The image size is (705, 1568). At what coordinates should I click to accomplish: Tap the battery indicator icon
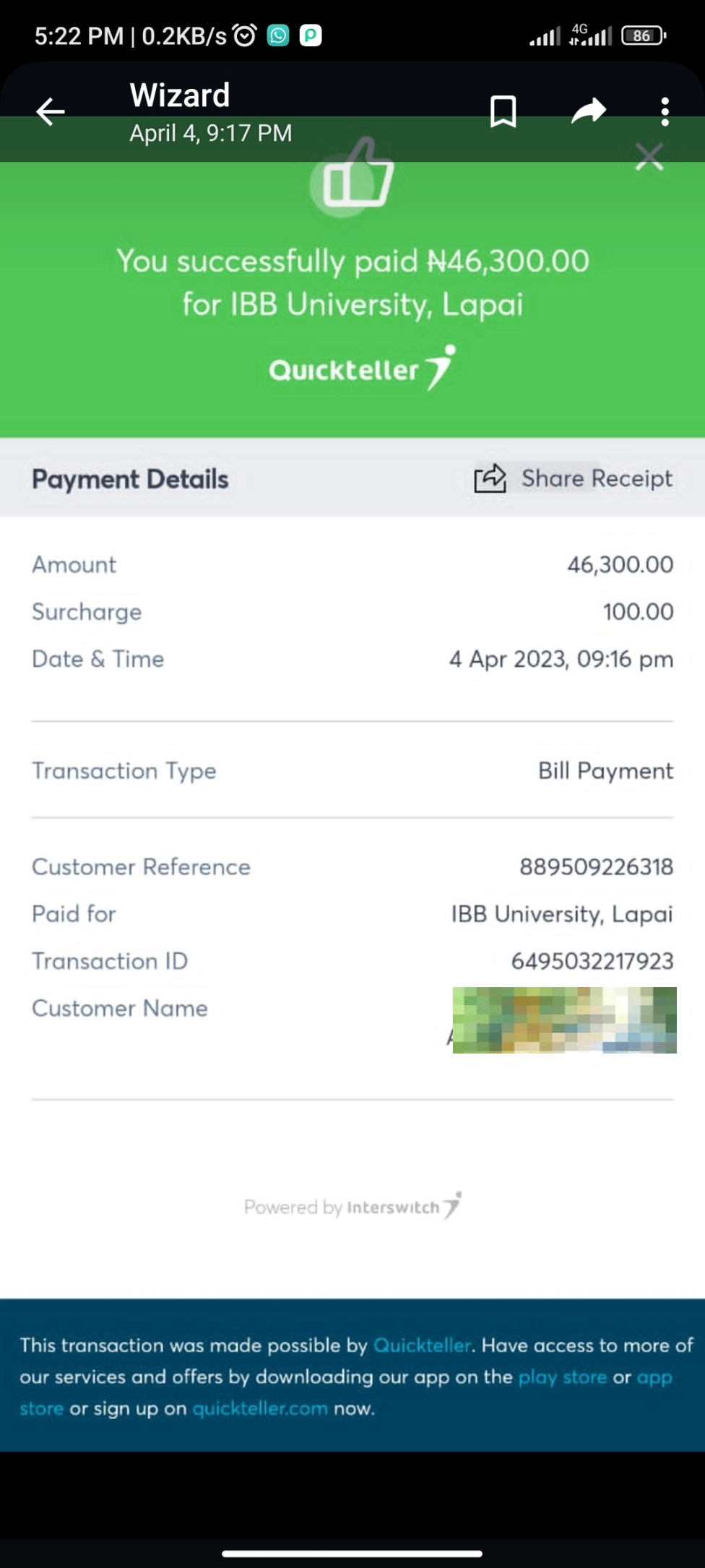(643, 35)
